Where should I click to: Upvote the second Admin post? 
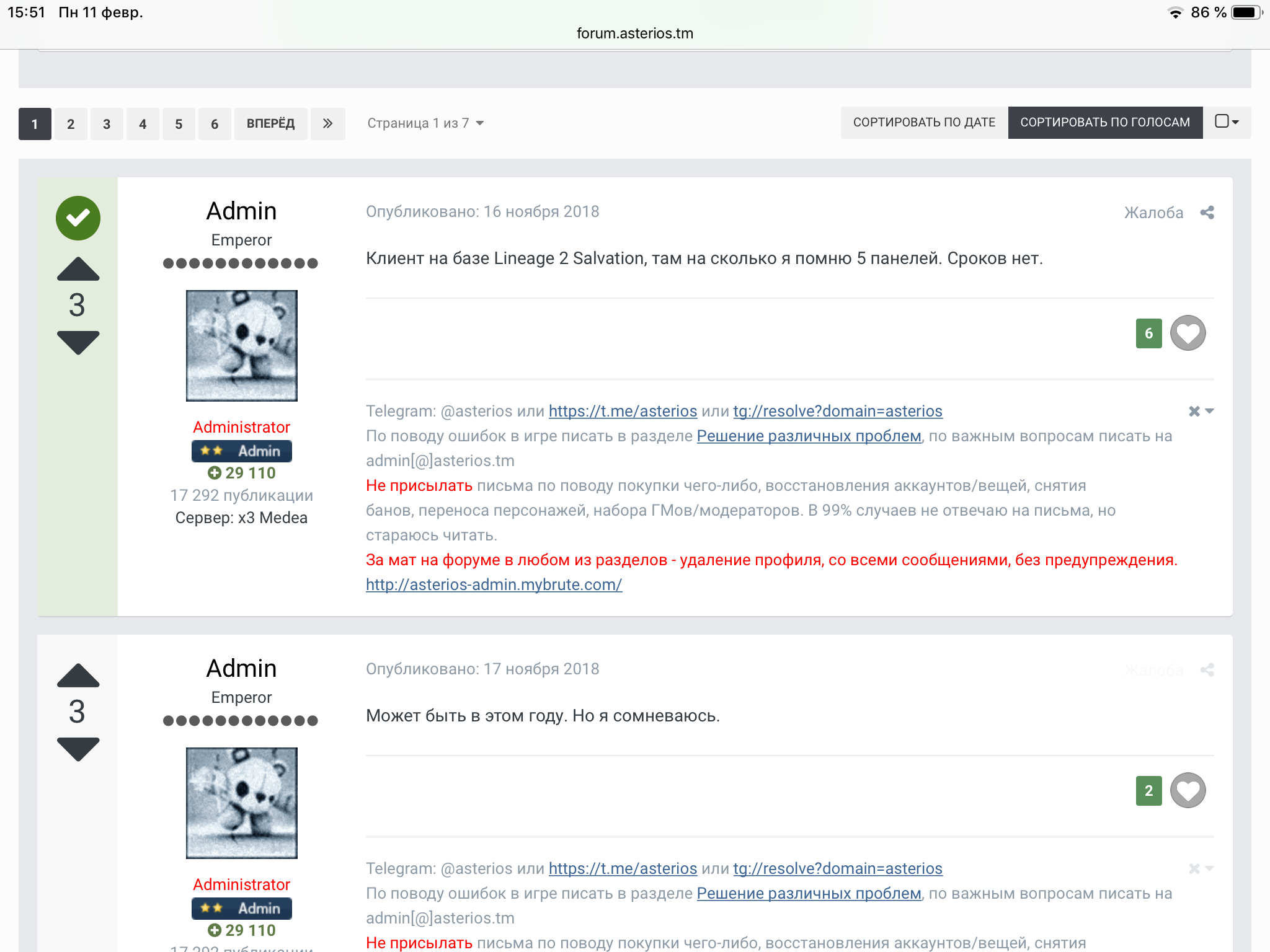[x=78, y=676]
